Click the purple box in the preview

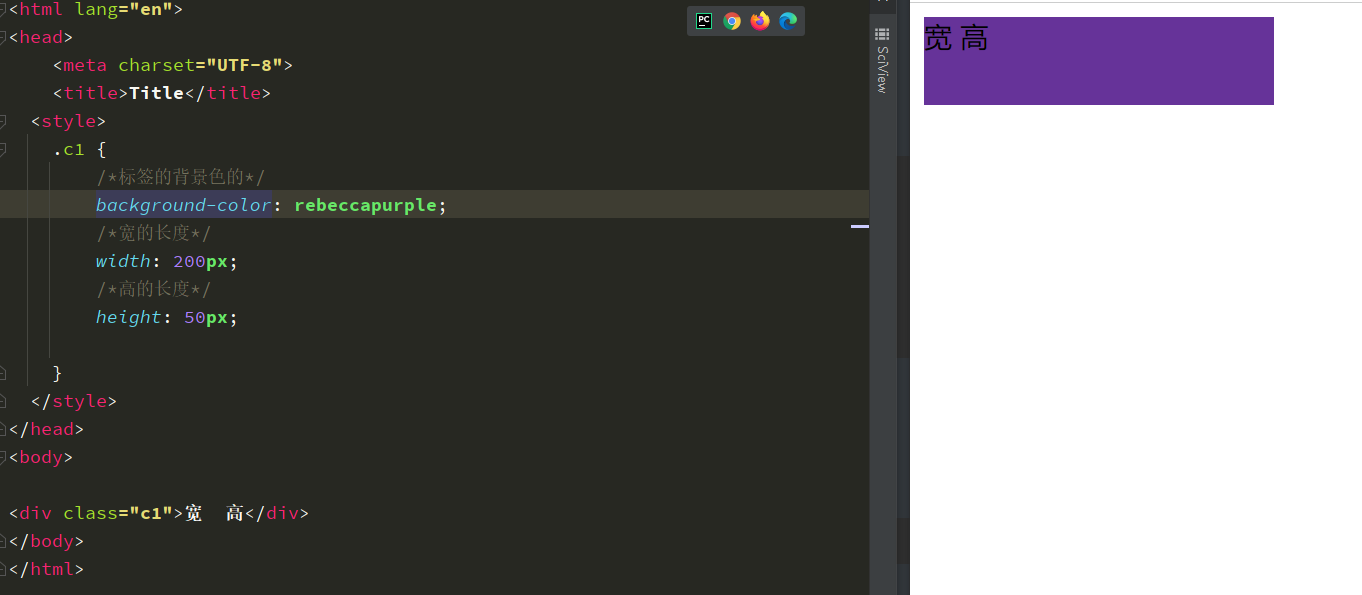1099,61
